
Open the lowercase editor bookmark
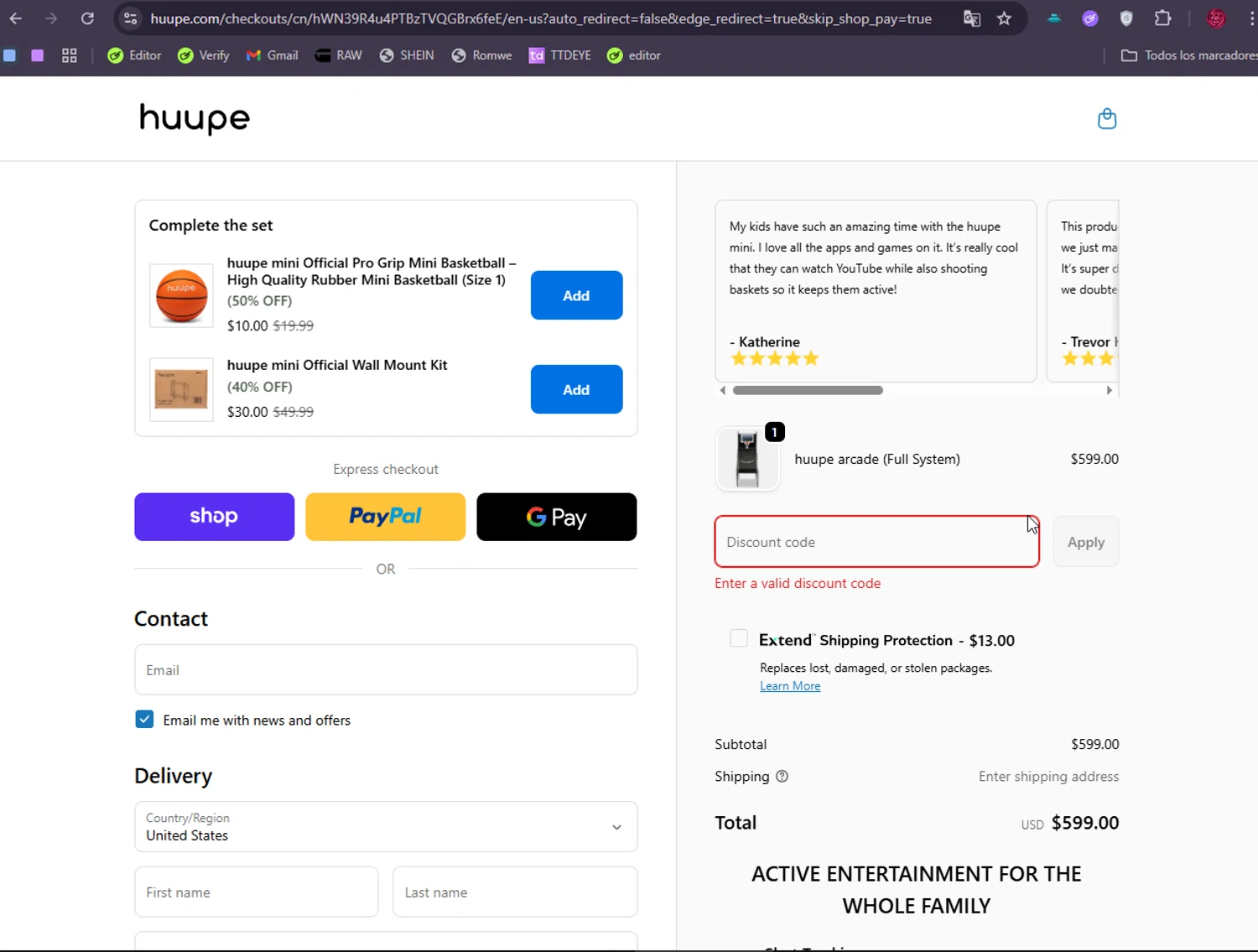pos(634,55)
